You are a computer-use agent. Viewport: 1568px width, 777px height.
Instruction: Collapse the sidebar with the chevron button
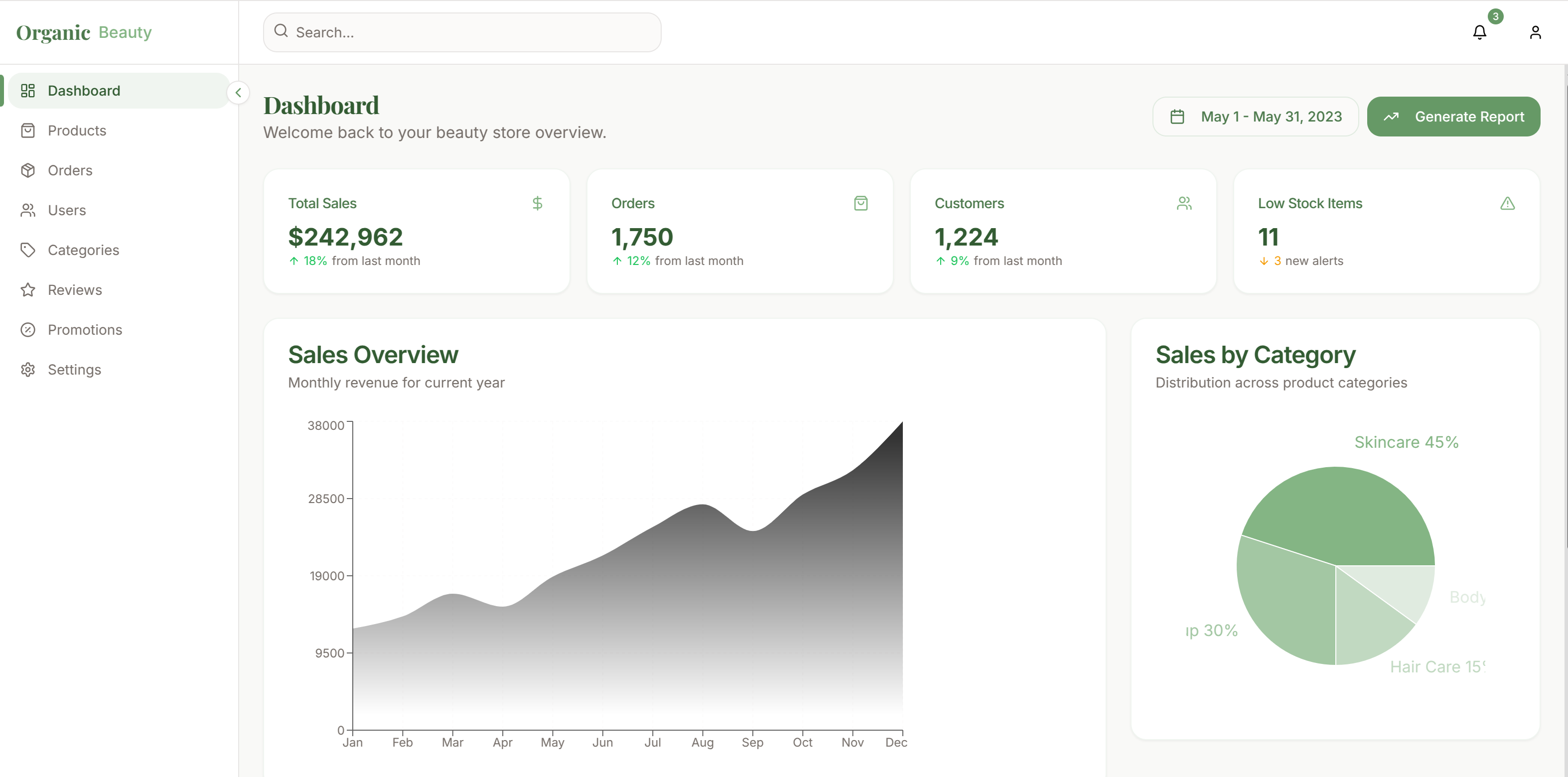[238, 93]
